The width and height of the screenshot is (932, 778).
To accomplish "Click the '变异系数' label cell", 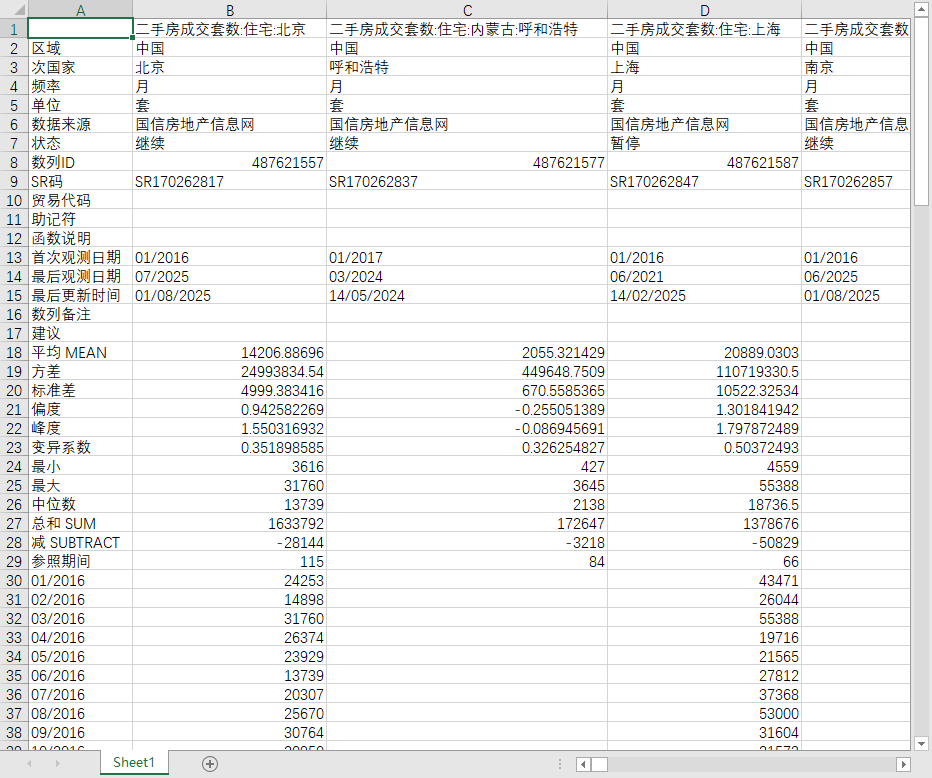I will 80,448.
